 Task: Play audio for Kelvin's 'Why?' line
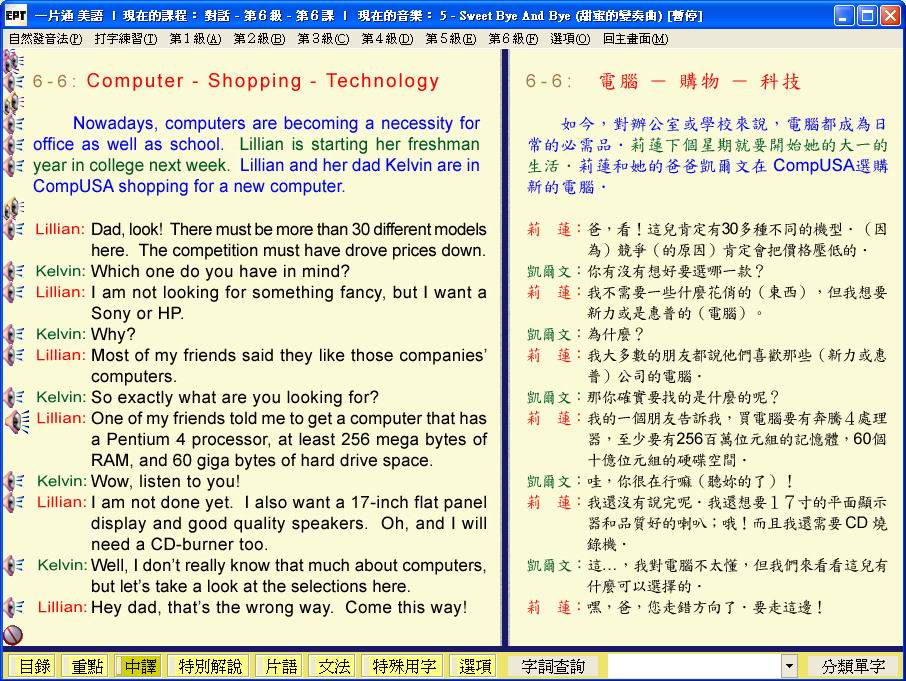(14, 334)
